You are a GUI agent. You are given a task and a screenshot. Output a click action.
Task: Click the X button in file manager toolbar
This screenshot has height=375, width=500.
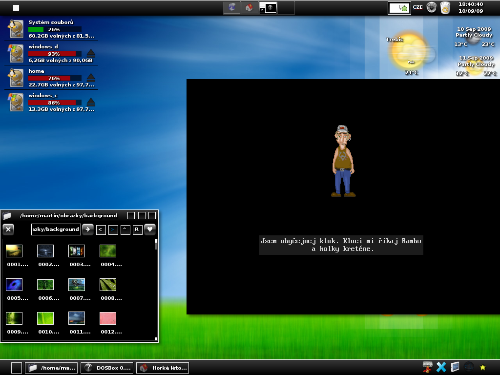tap(8, 229)
